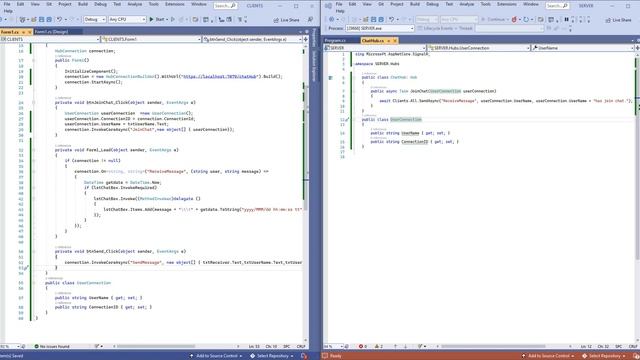Viewport: 640px width, 360px height.
Task: Click Save icon in CLIENTS toolbar
Action: [x=42, y=19]
